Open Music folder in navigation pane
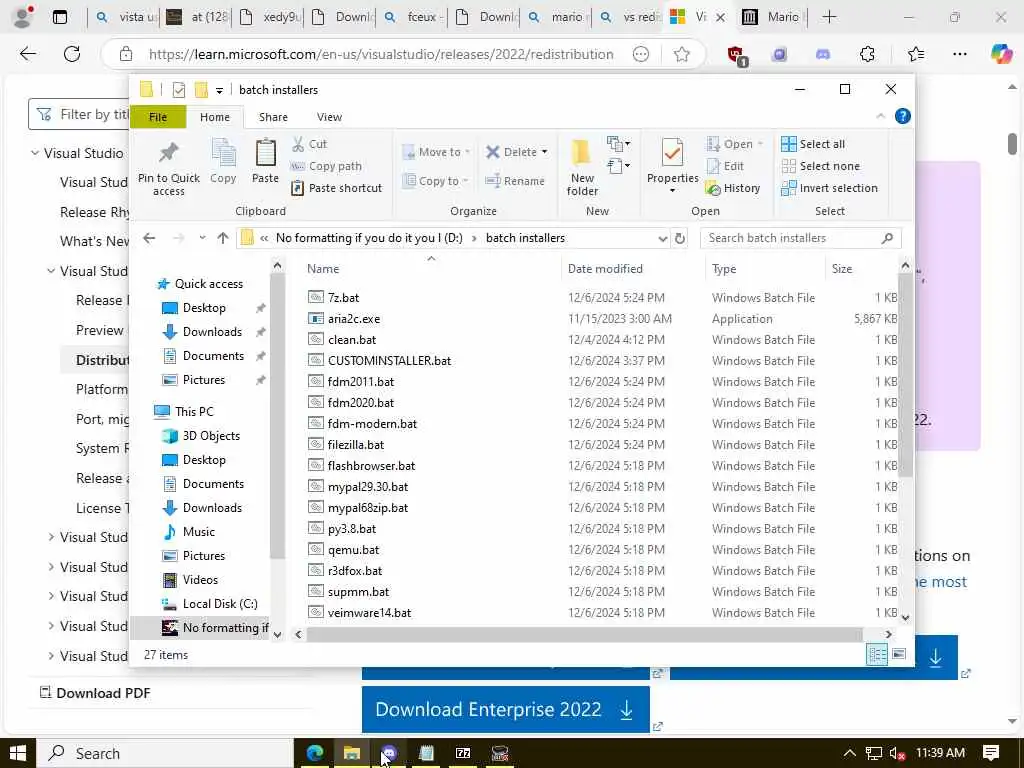1024x768 pixels. 199,532
